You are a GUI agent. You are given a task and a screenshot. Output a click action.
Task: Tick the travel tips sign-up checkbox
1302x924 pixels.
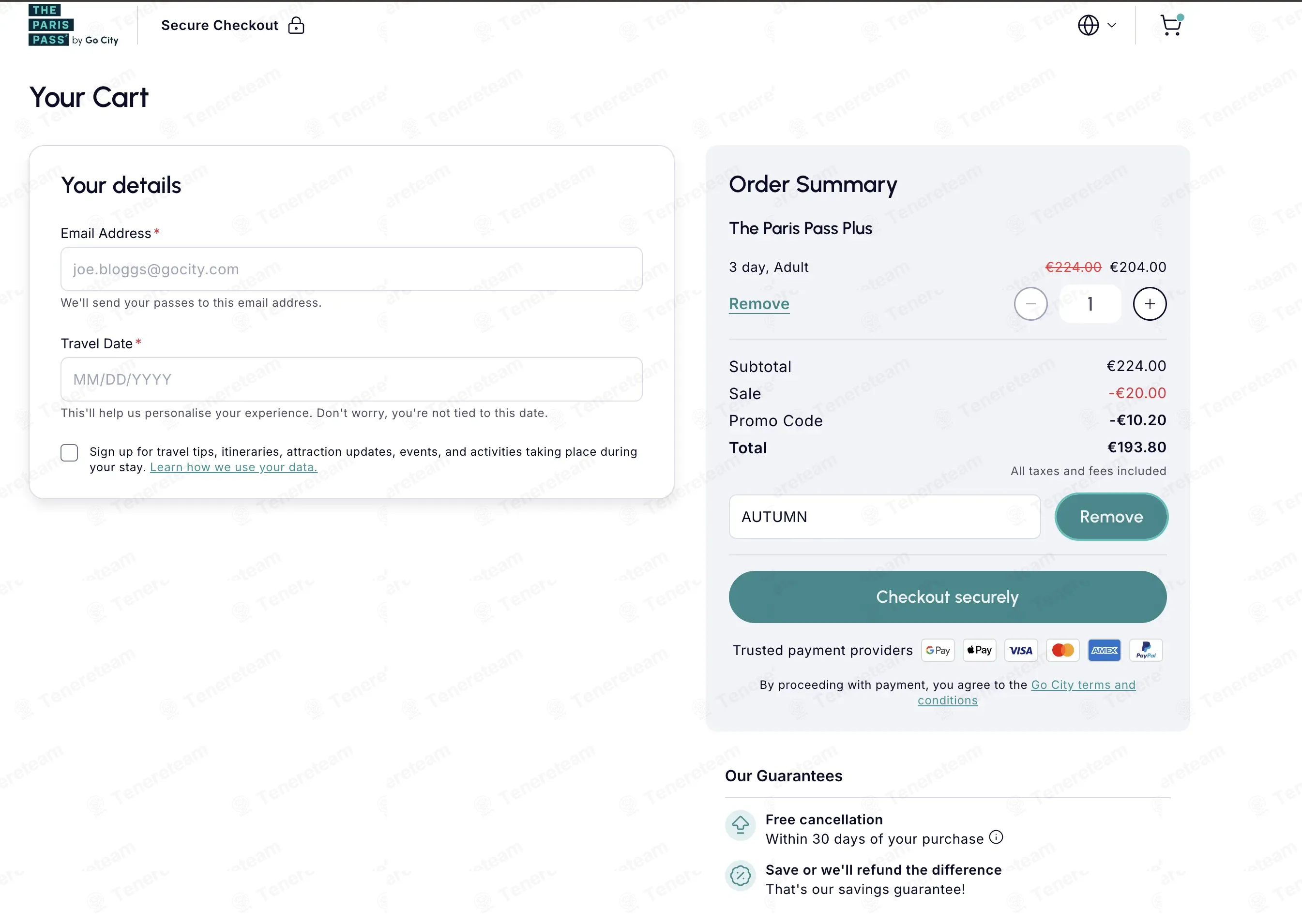pos(69,453)
